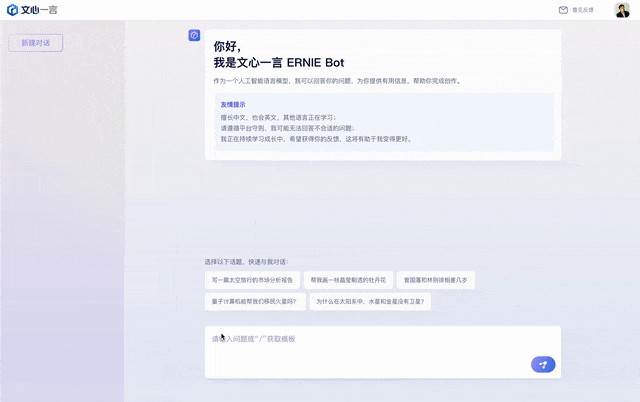The width and height of the screenshot is (640, 402).
Task: Click the 文心一言 logo in the header
Action: coord(32,10)
